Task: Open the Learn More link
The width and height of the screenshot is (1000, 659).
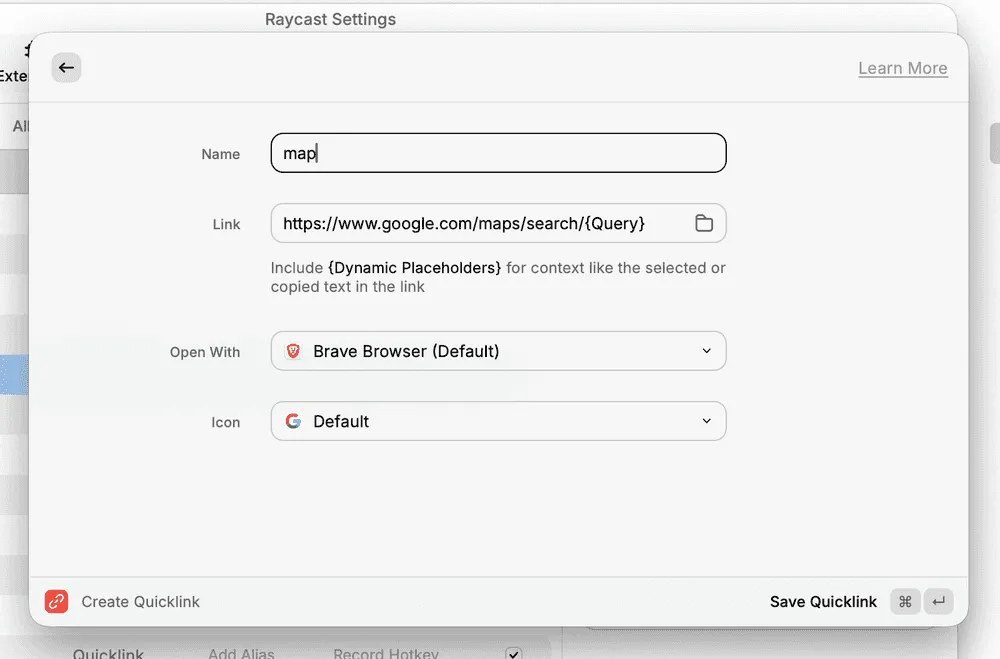Action: coord(902,68)
